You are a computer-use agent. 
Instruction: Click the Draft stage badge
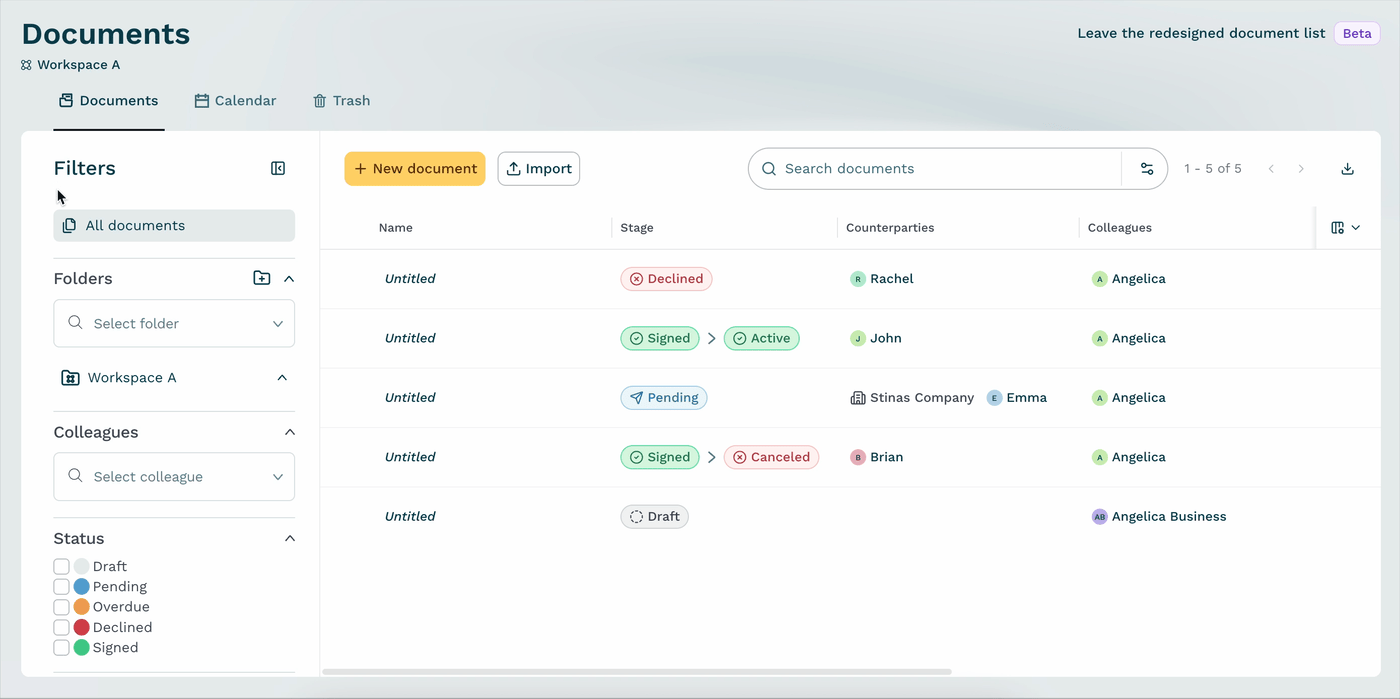pyautogui.click(x=654, y=517)
